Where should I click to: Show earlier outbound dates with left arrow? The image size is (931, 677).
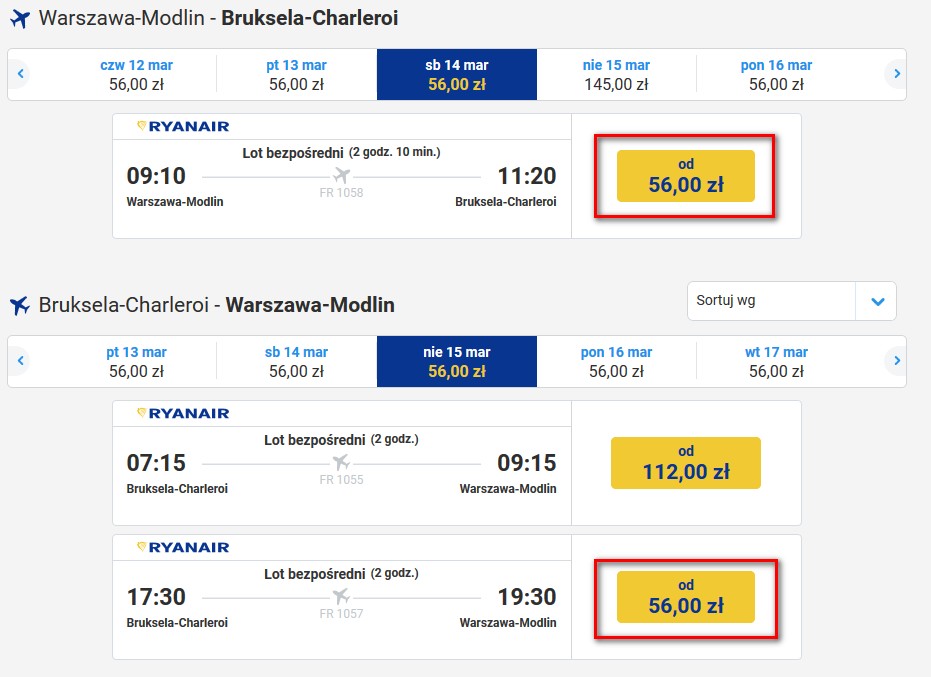pyautogui.click(x=21, y=74)
